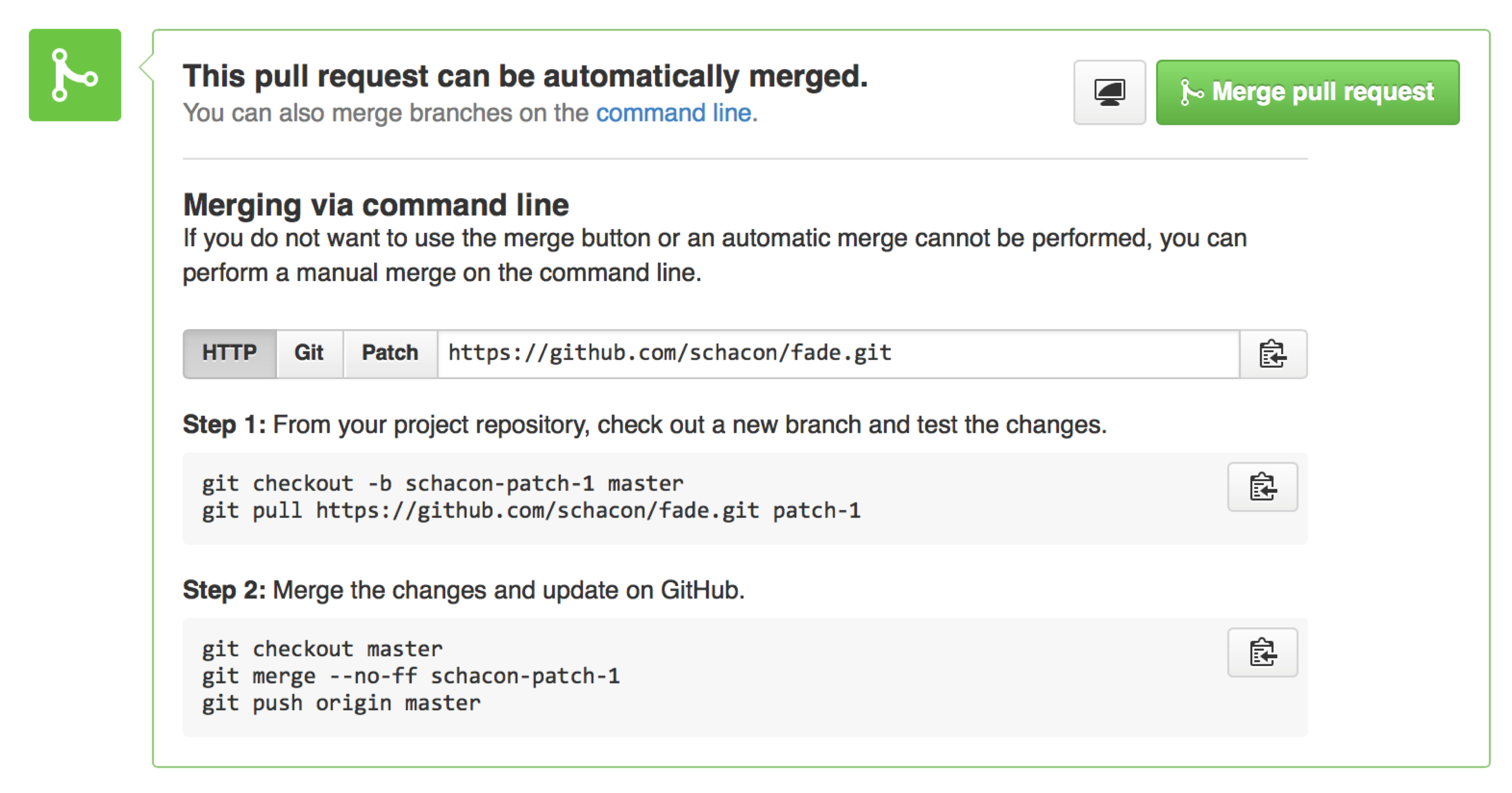Copy Step 1 commands to clipboard
The width and height of the screenshot is (1512, 793).
(x=1262, y=487)
